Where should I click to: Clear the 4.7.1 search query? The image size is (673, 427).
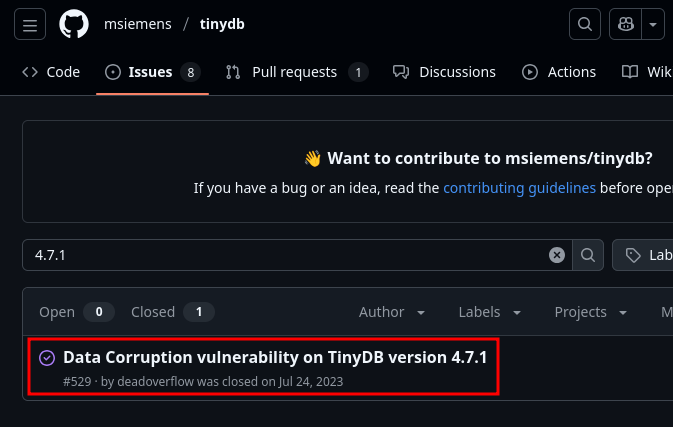pyautogui.click(x=557, y=255)
